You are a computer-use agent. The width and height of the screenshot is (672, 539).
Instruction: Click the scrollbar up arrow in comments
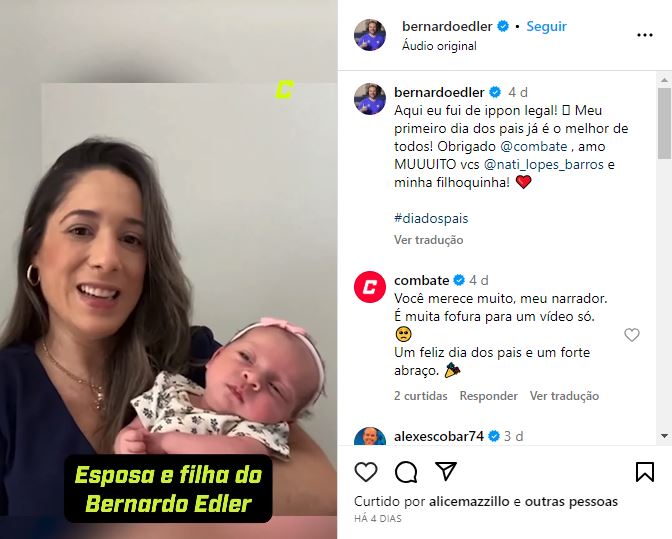664,80
